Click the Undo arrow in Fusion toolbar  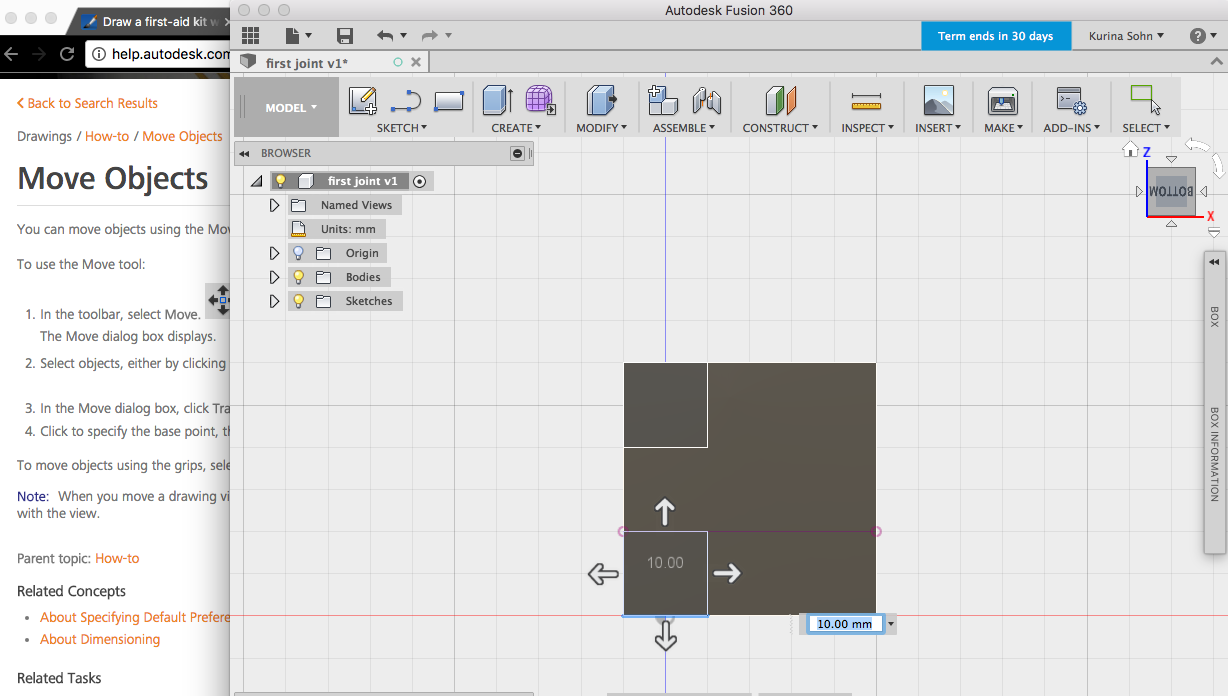(x=385, y=36)
